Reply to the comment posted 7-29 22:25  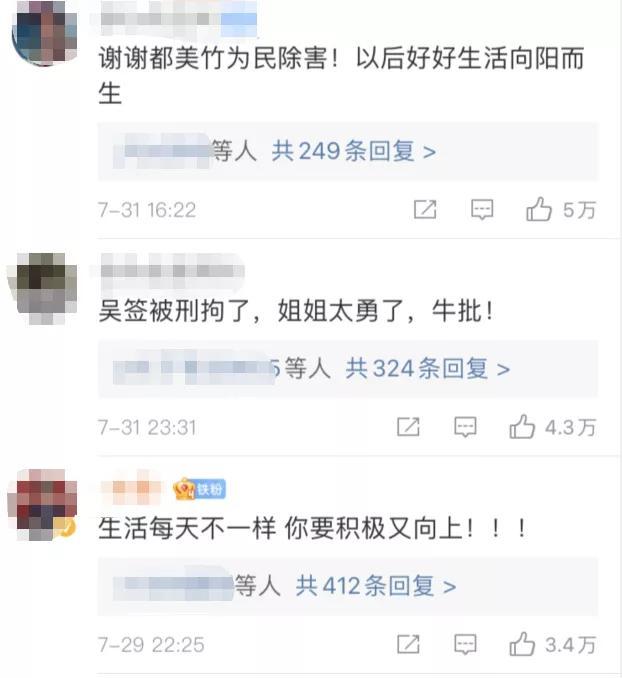coord(465,645)
